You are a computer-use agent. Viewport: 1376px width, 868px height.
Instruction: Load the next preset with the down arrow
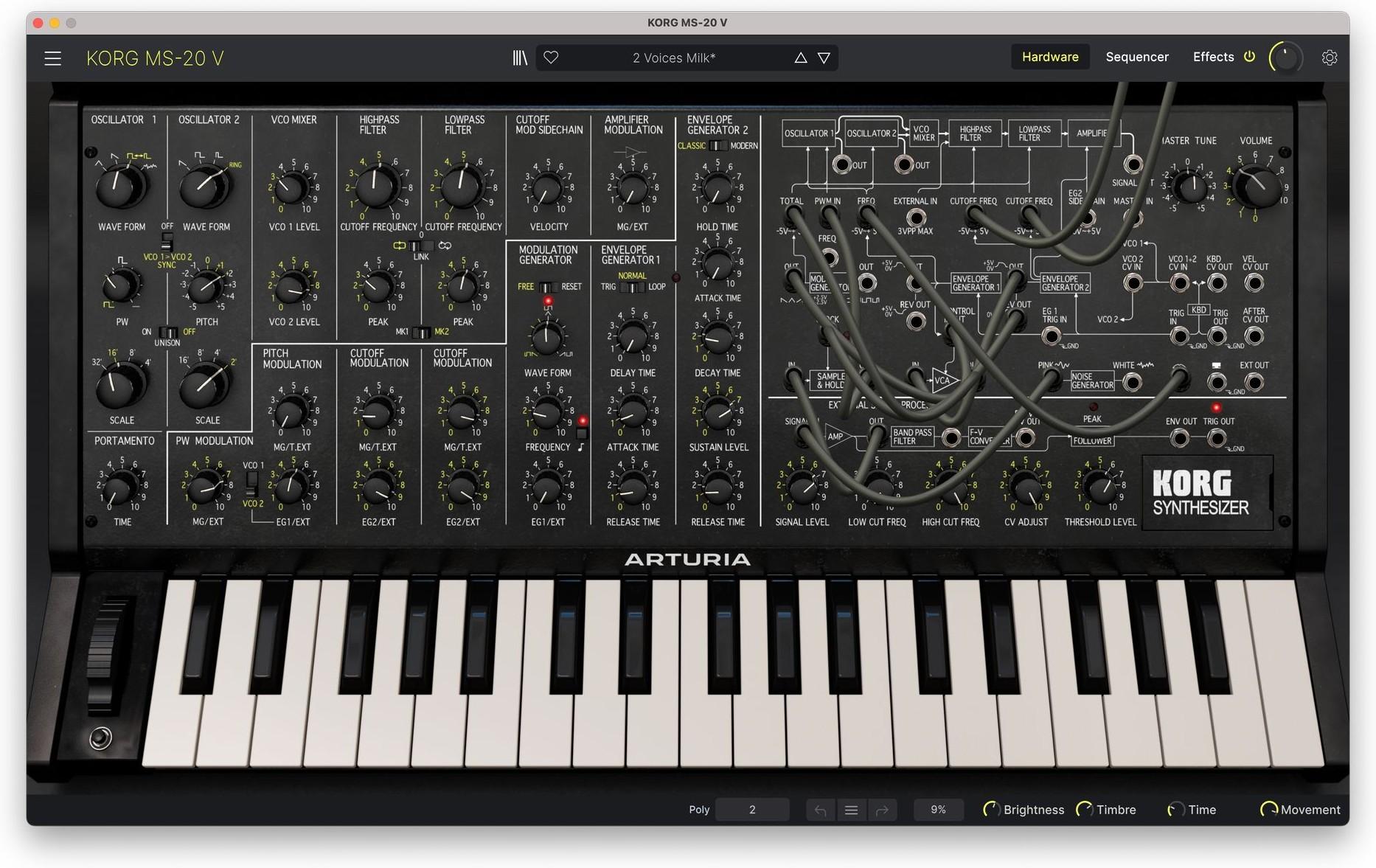(824, 58)
